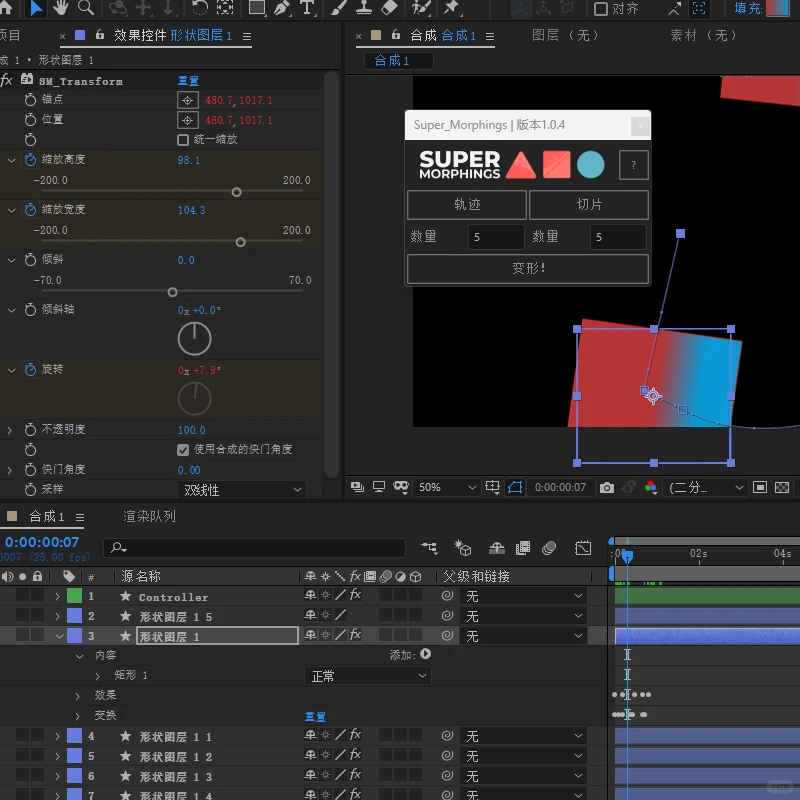Open parent dropdown for Controller layer
This screenshot has height=800, width=800.
coord(524,596)
